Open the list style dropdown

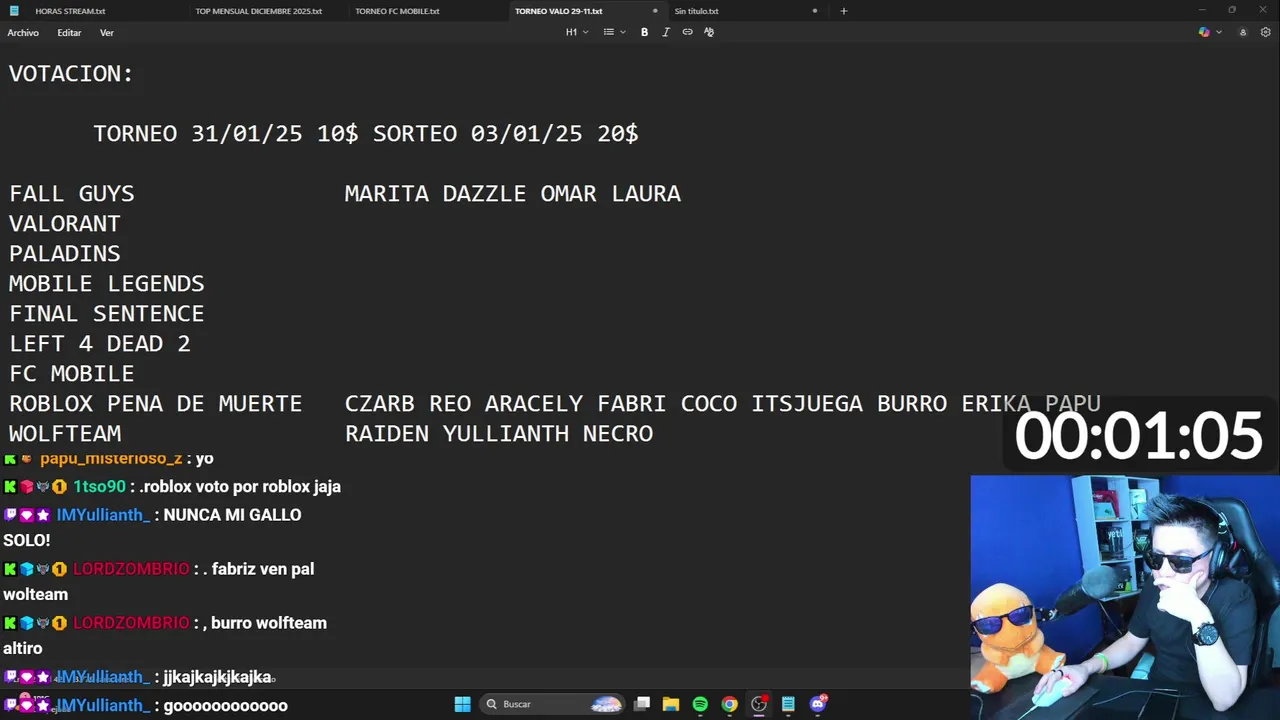tap(614, 32)
